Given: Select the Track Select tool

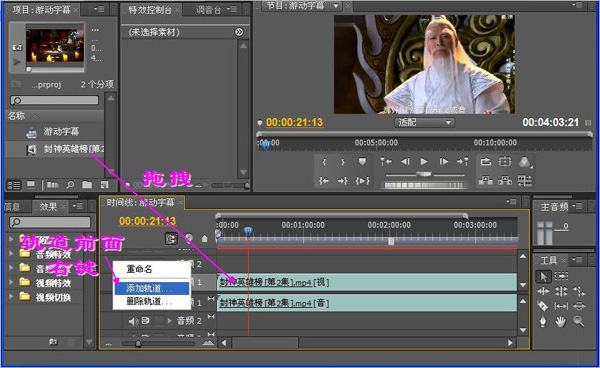Looking at the screenshot, I should 561,276.
